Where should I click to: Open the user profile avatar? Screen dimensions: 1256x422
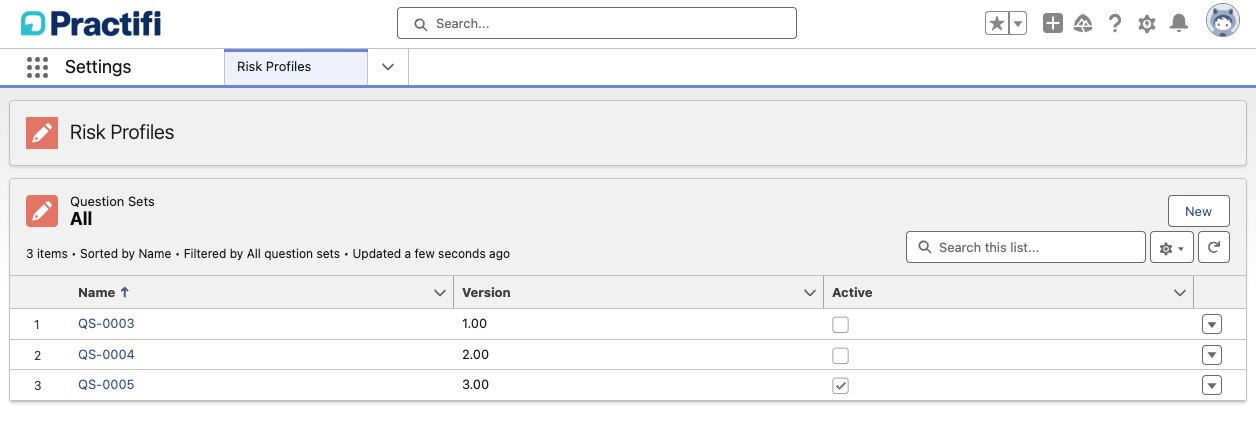(1223, 21)
